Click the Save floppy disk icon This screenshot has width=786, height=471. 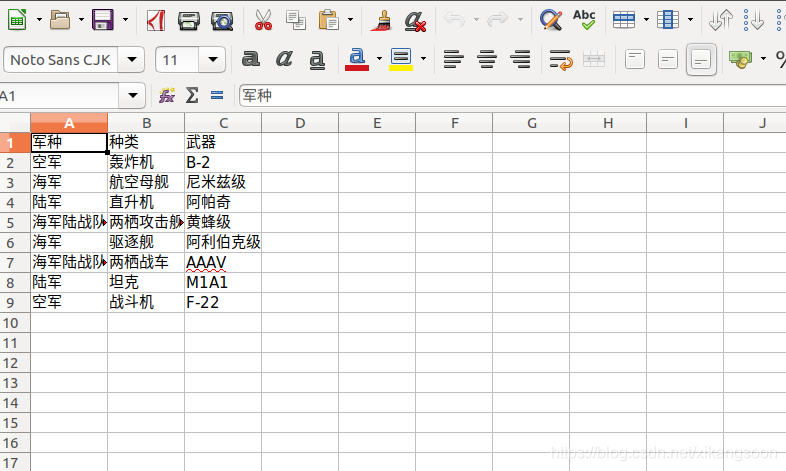103,20
